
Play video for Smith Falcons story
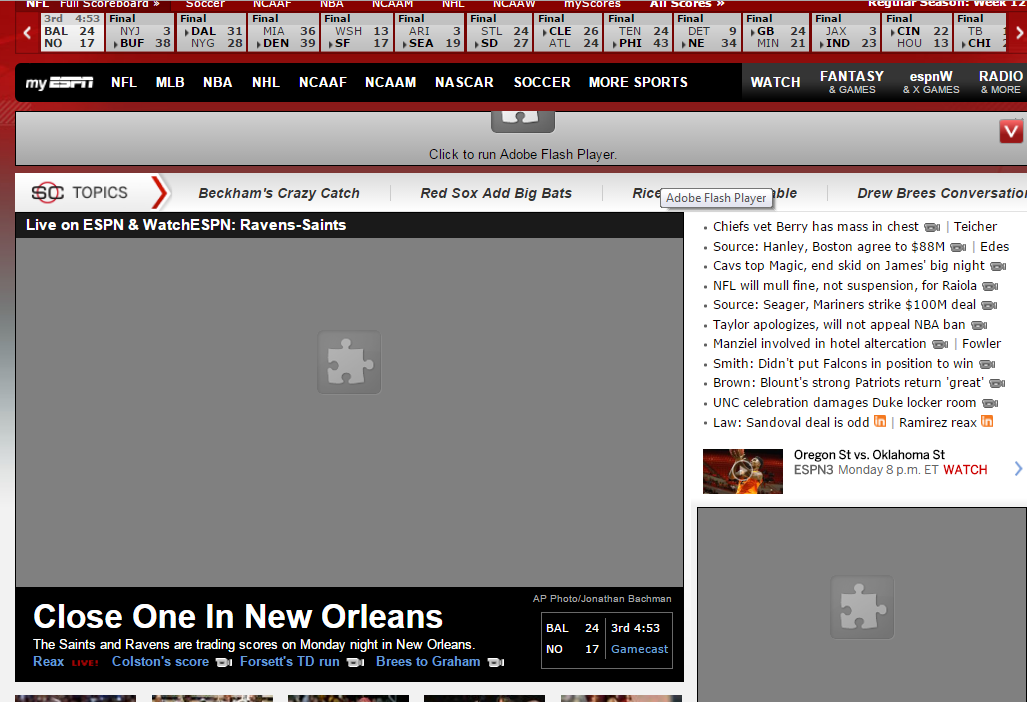pyautogui.click(x=987, y=365)
